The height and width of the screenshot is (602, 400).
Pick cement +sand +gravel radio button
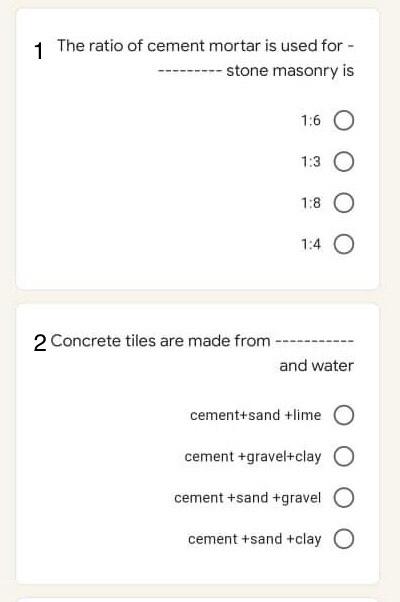point(344,498)
